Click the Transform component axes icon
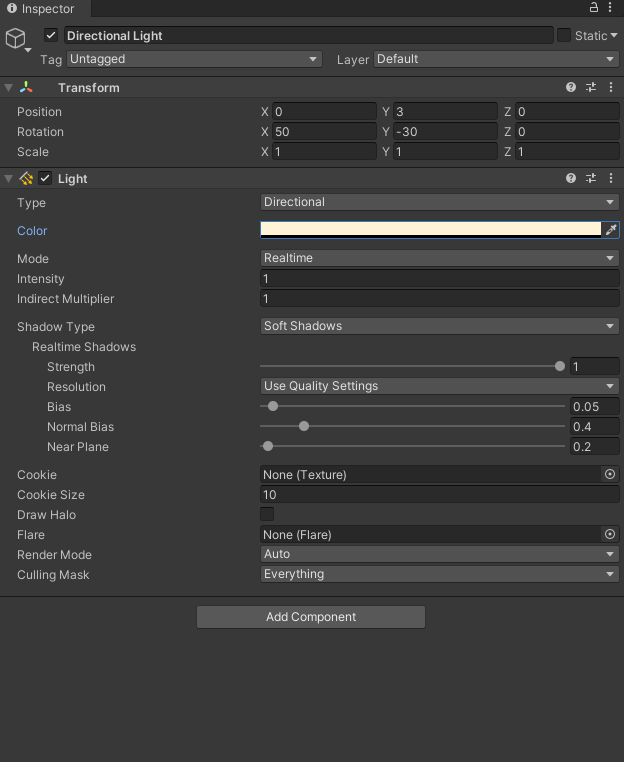This screenshot has width=624, height=762. point(26,87)
